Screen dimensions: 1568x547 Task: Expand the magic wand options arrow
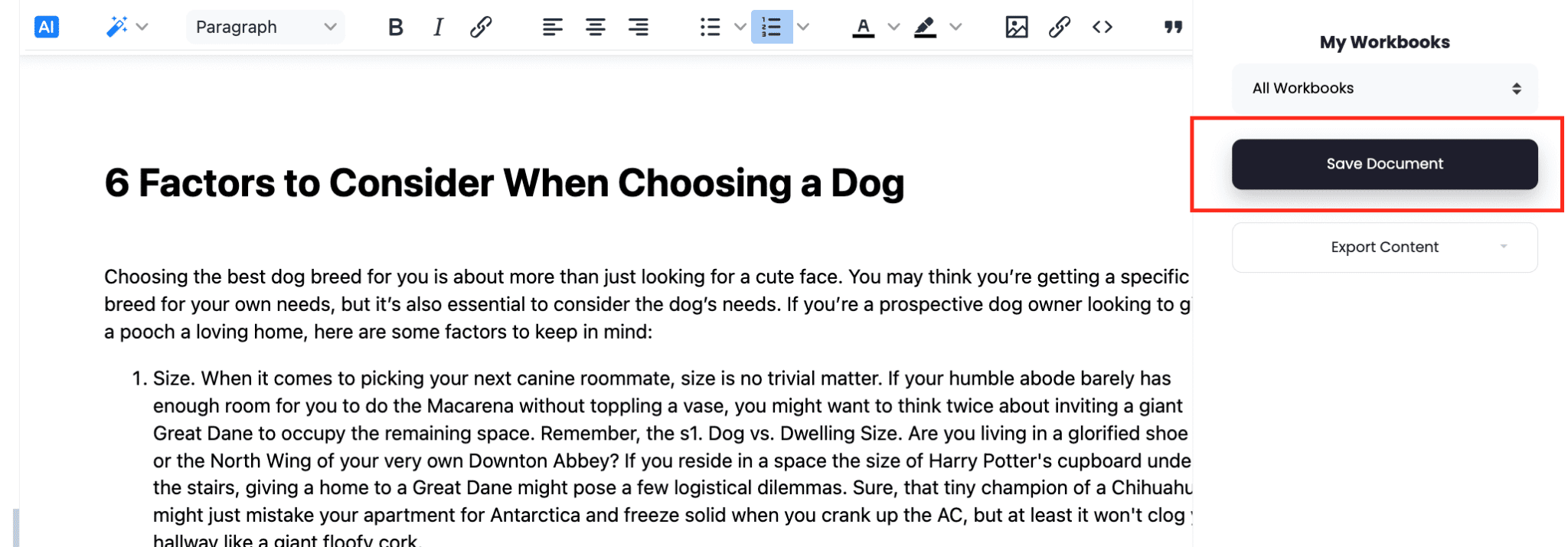coord(142,27)
